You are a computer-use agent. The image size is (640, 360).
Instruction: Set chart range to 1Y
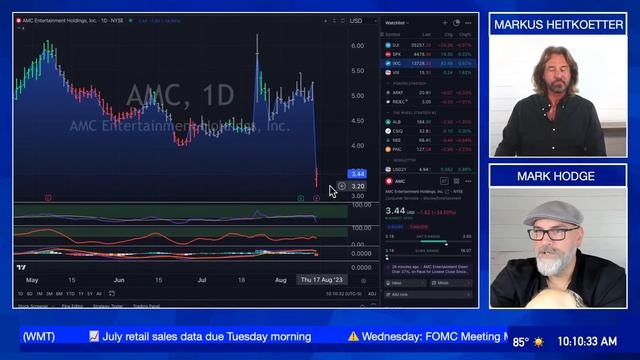tap(81, 293)
